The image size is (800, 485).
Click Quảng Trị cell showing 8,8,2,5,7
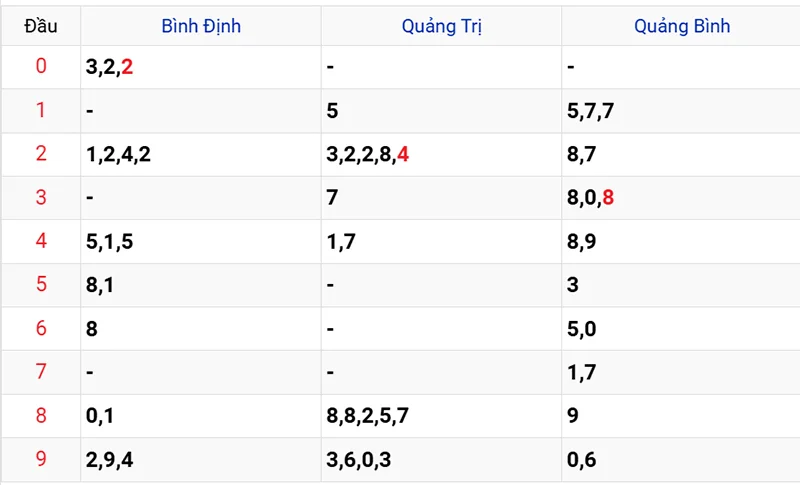(441, 416)
